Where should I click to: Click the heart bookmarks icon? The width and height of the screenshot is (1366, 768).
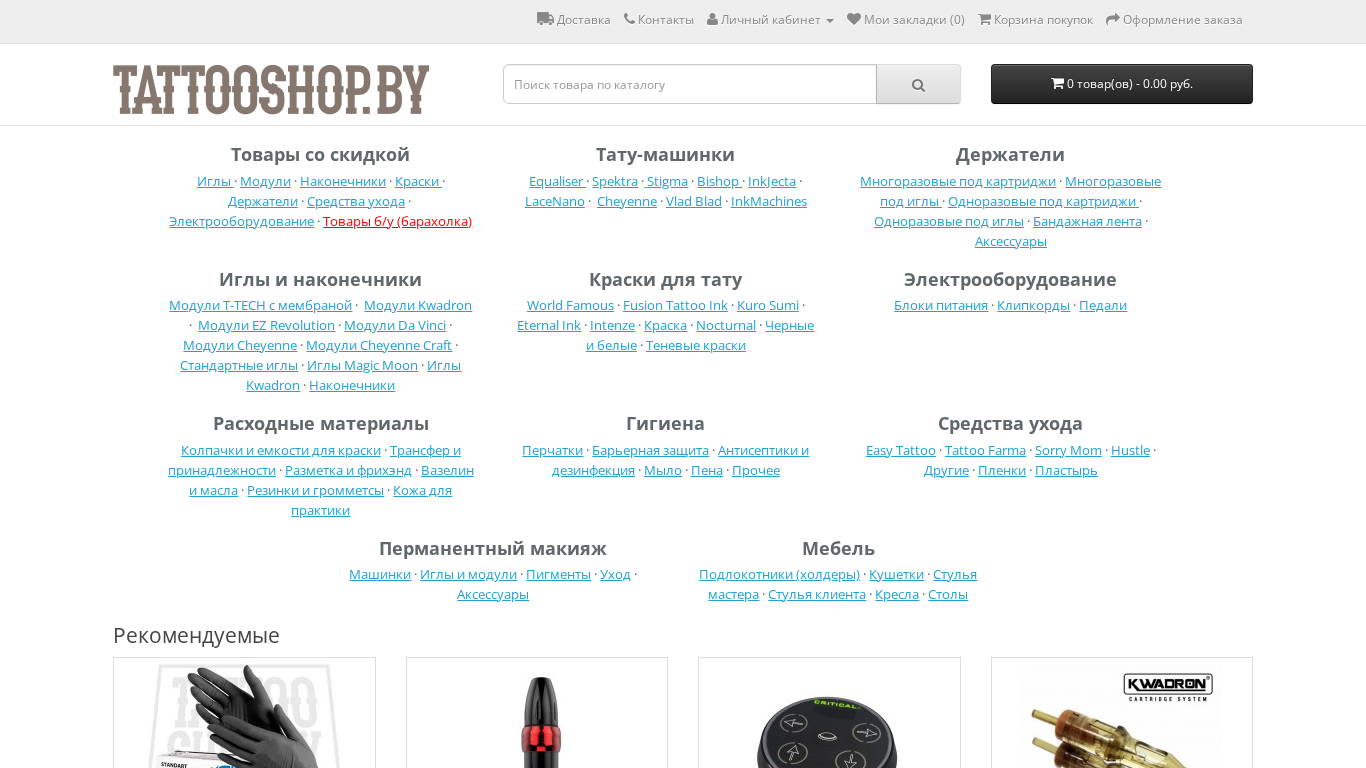tap(854, 19)
